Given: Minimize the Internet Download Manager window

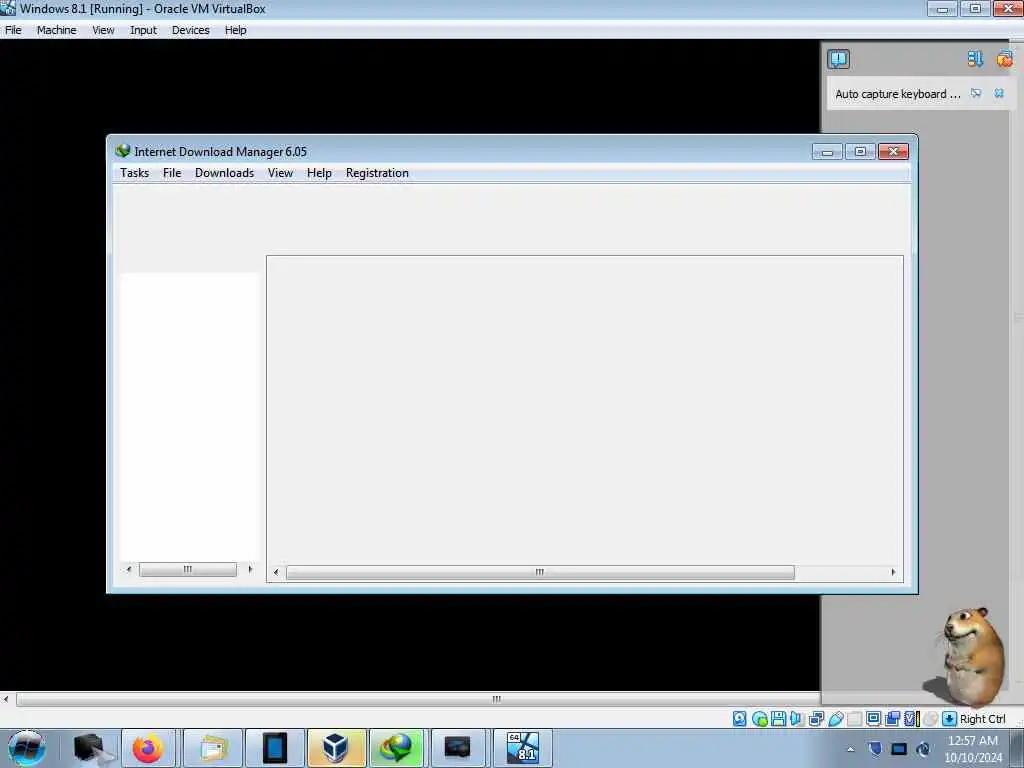Looking at the screenshot, I should [x=827, y=152].
